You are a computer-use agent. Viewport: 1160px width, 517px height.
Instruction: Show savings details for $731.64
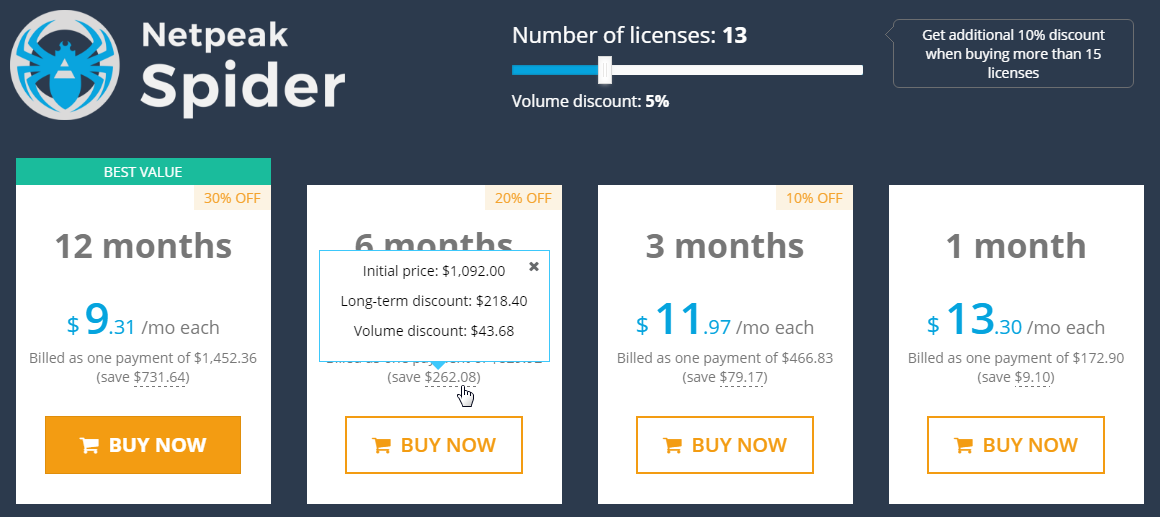160,378
